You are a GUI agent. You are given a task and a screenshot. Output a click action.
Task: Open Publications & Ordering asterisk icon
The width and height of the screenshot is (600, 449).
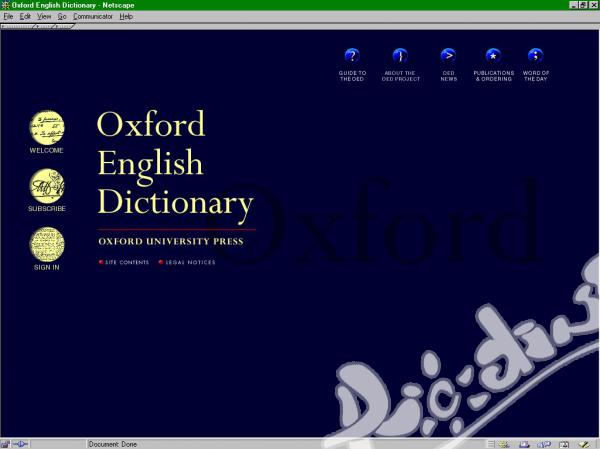[x=494, y=56]
